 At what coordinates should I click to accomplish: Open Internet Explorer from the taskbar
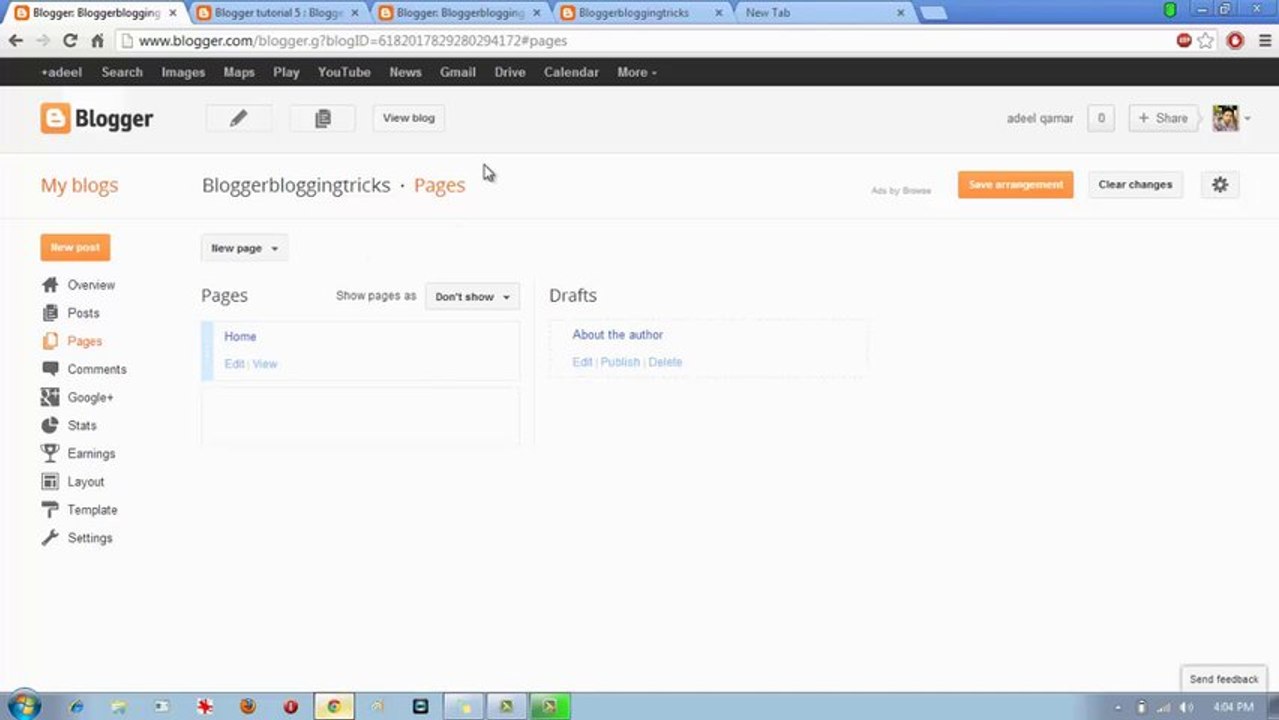click(76, 706)
